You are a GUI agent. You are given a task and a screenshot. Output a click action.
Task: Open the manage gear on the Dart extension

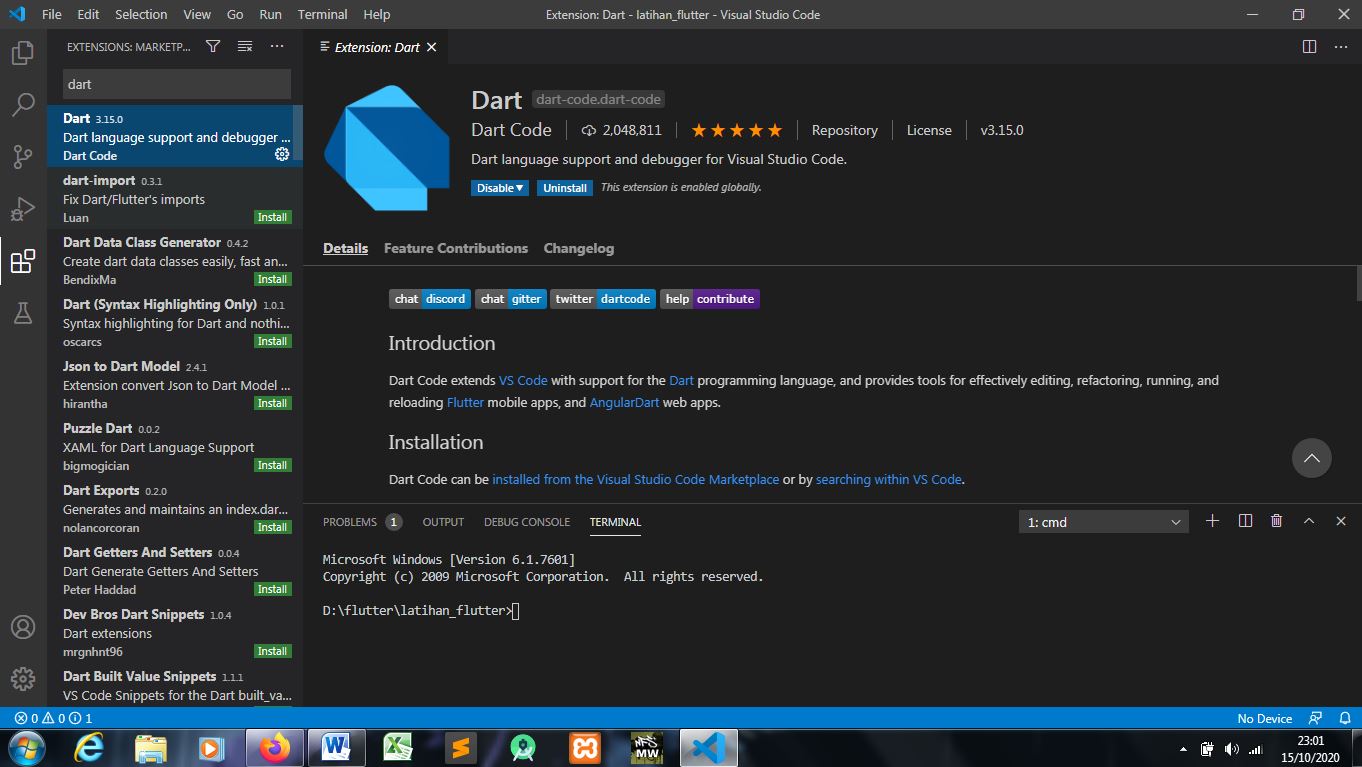coord(282,155)
